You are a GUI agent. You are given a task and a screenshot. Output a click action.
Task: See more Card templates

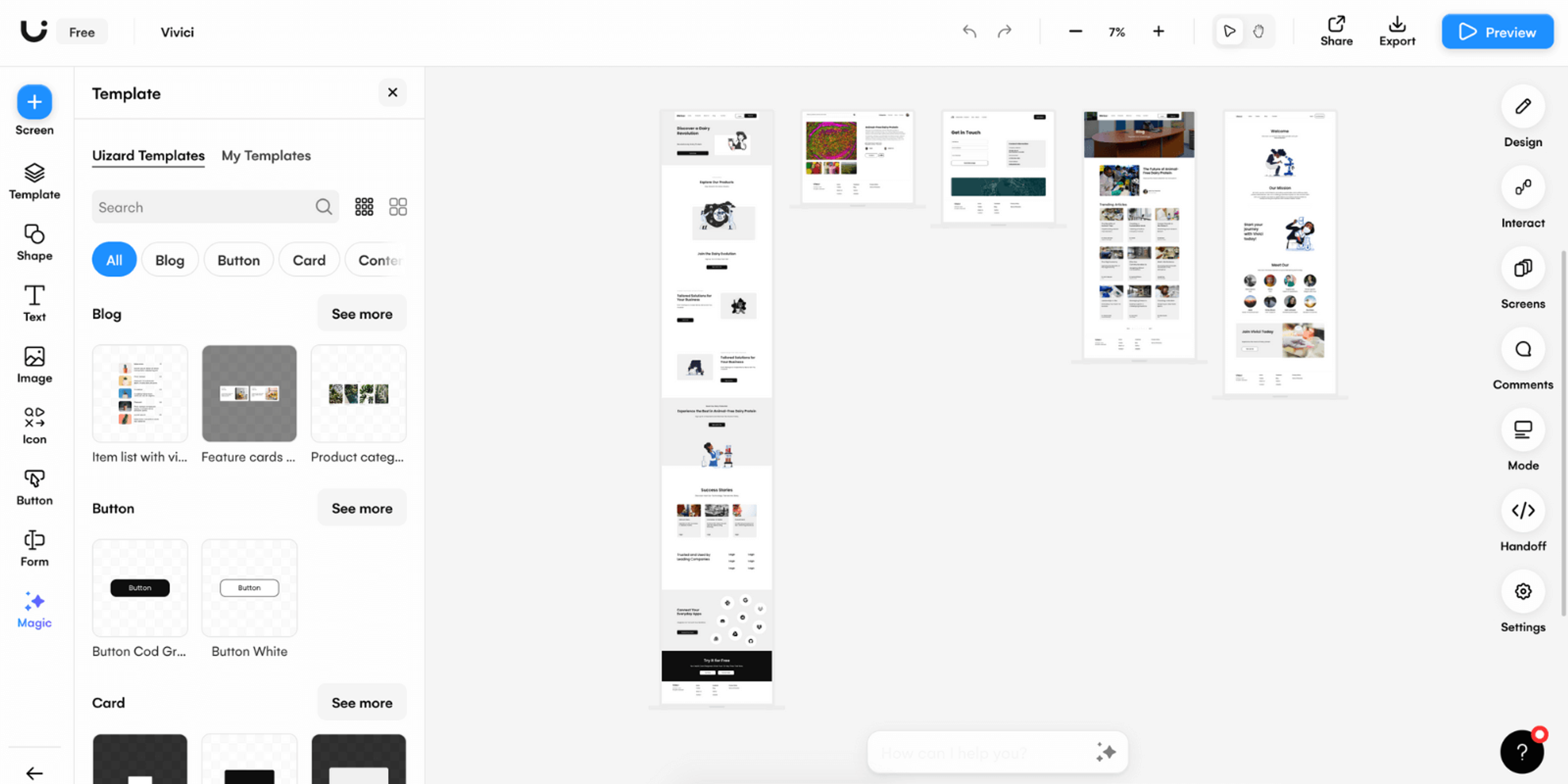(361, 703)
